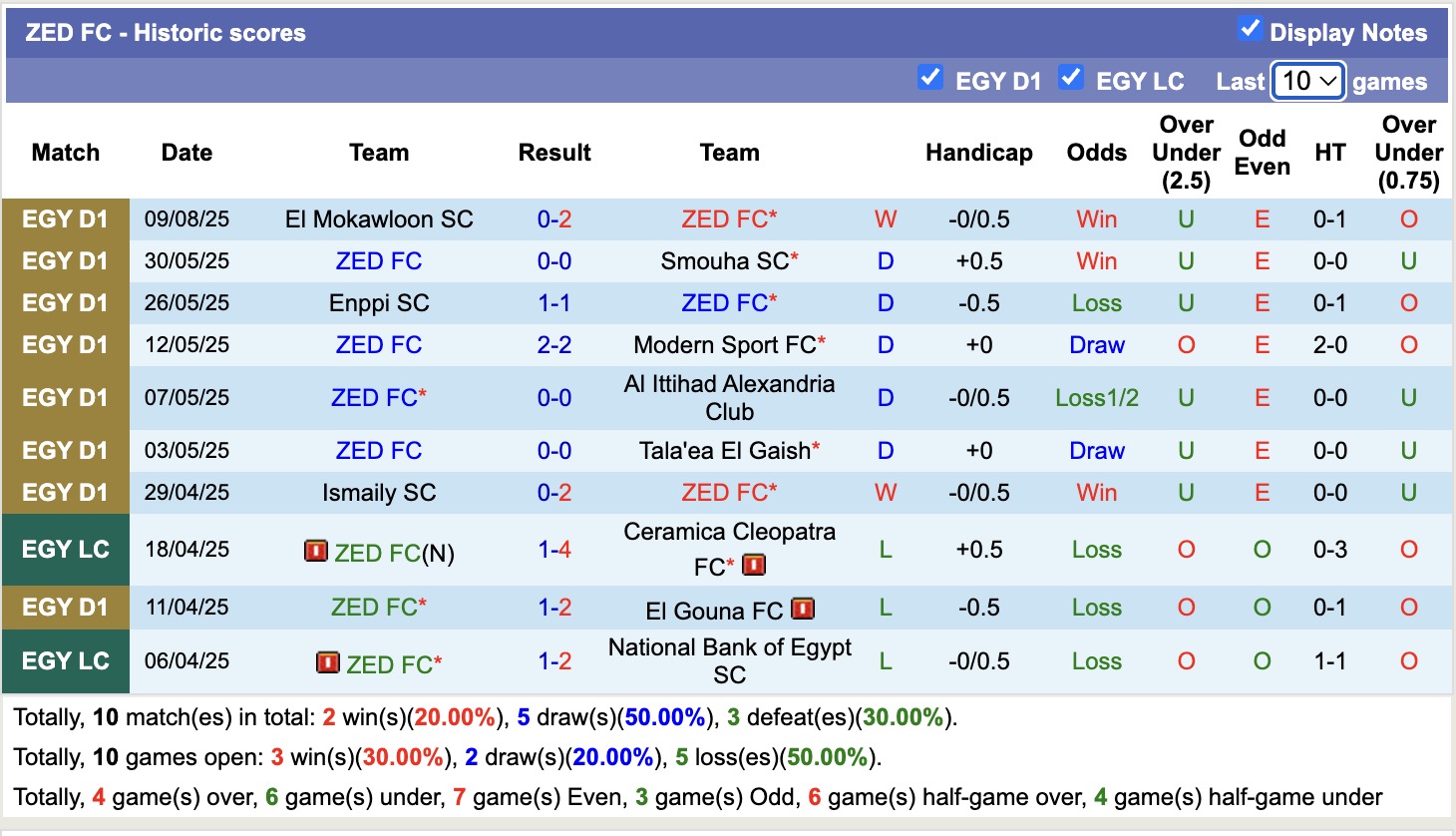This screenshot has height=836, width=1456.
Task: Click the 1-4 score against Ceramica Cleopatra
Action: pos(554,550)
